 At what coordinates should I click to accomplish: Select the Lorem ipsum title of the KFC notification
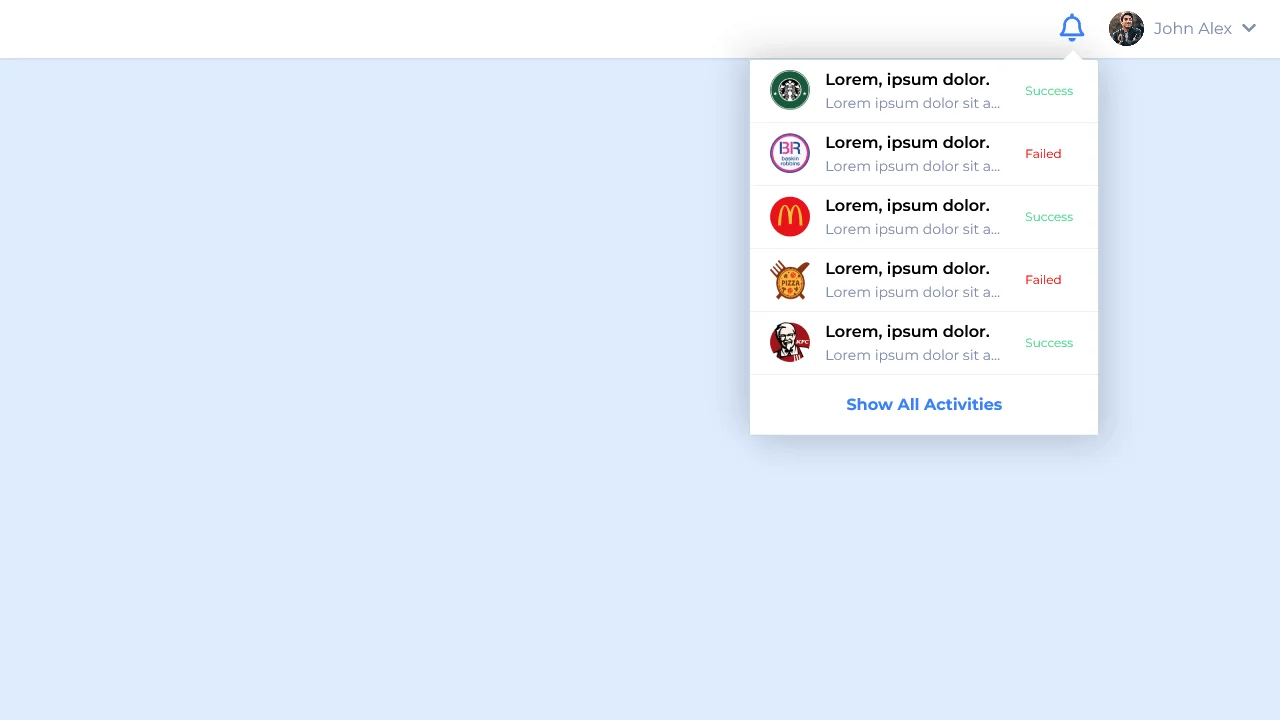(x=907, y=331)
